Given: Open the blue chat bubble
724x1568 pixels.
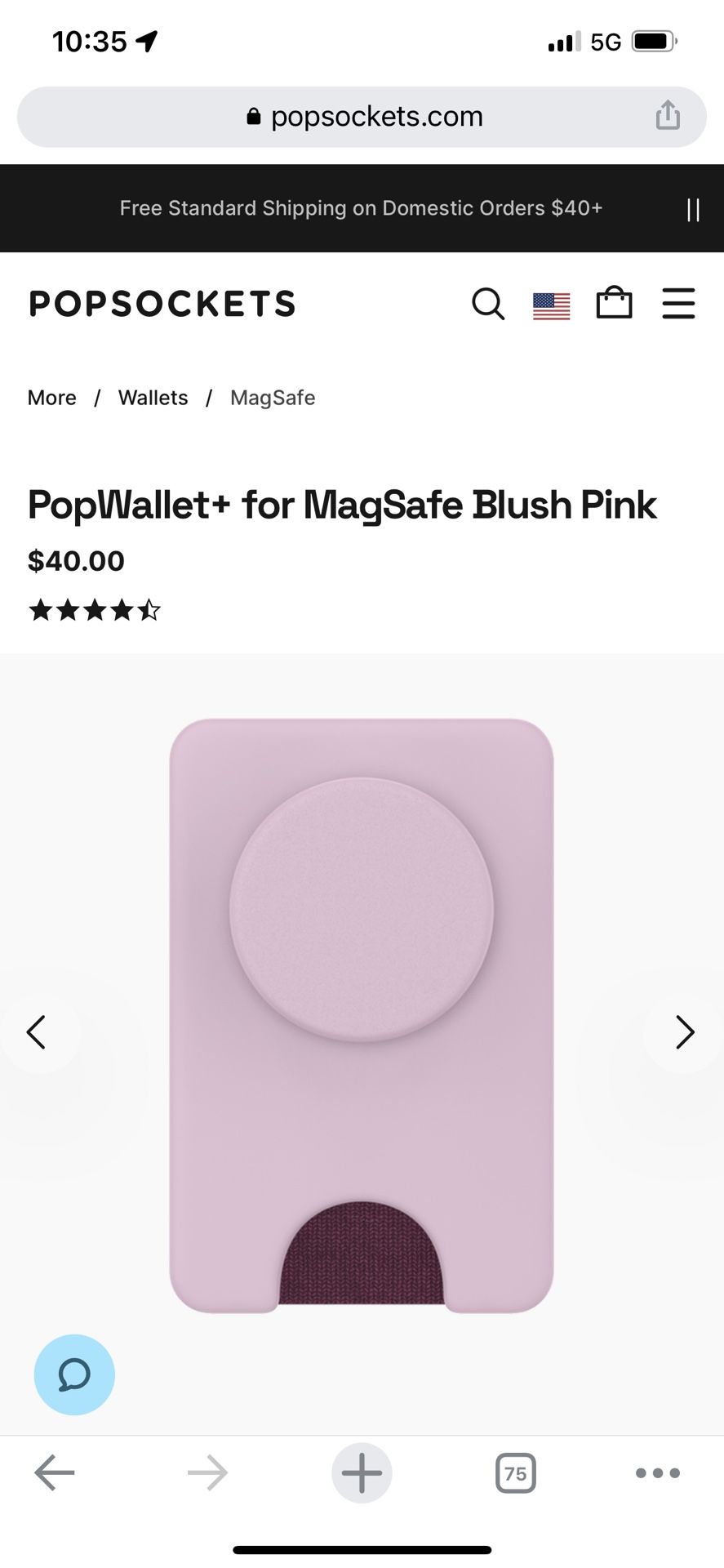Looking at the screenshot, I should tap(74, 1374).
